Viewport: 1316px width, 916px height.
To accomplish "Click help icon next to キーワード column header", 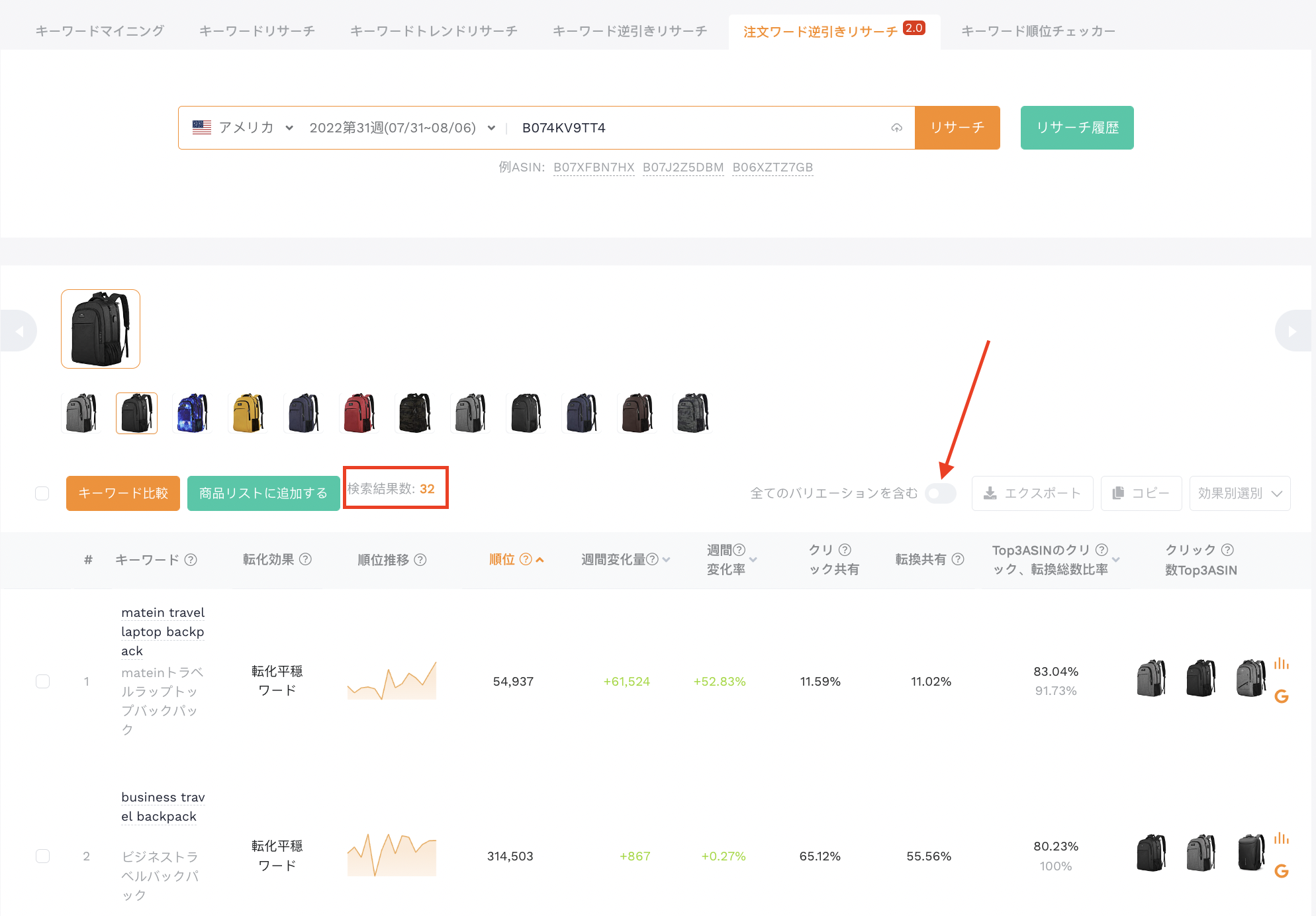I will [x=191, y=560].
